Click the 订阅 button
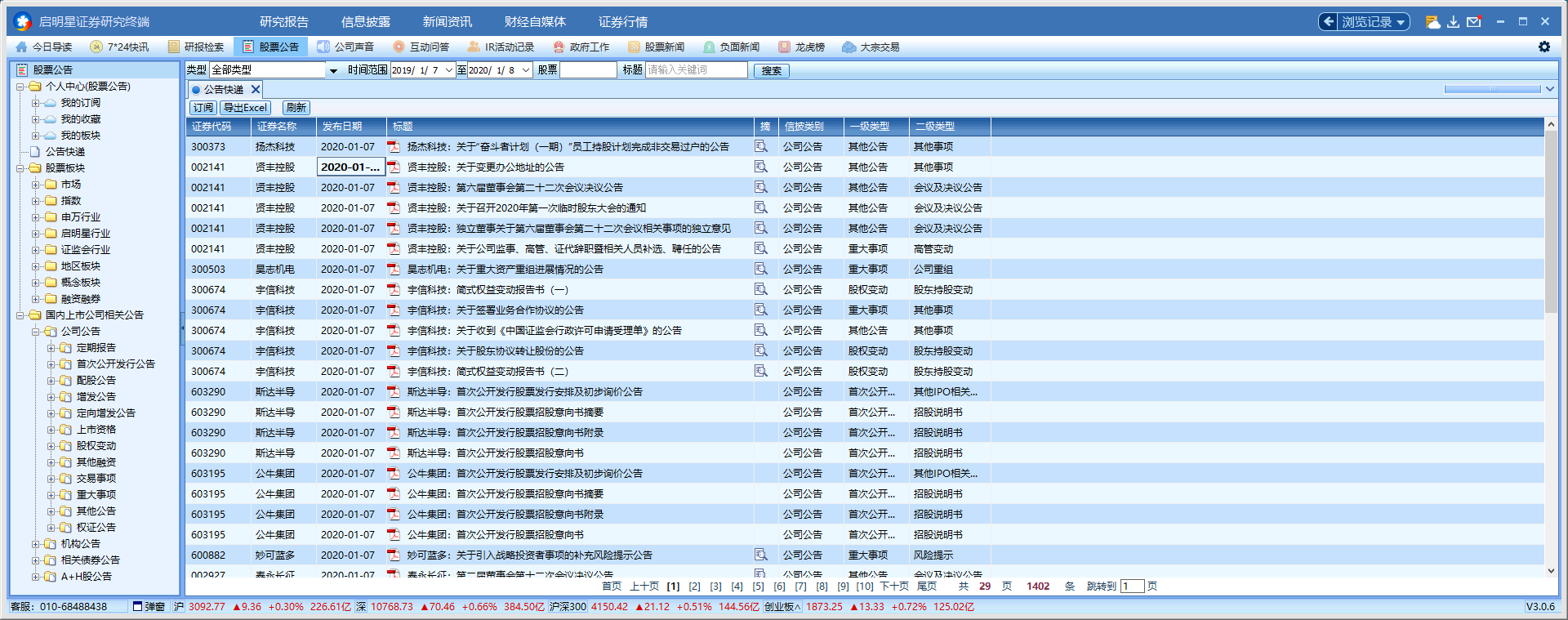The height and width of the screenshot is (620, 1568). pyautogui.click(x=203, y=108)
